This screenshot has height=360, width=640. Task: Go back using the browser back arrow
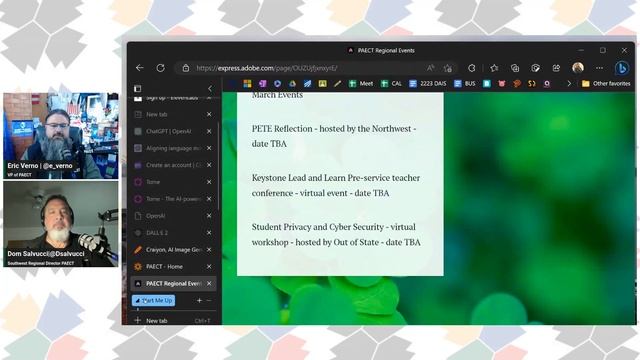140,68
